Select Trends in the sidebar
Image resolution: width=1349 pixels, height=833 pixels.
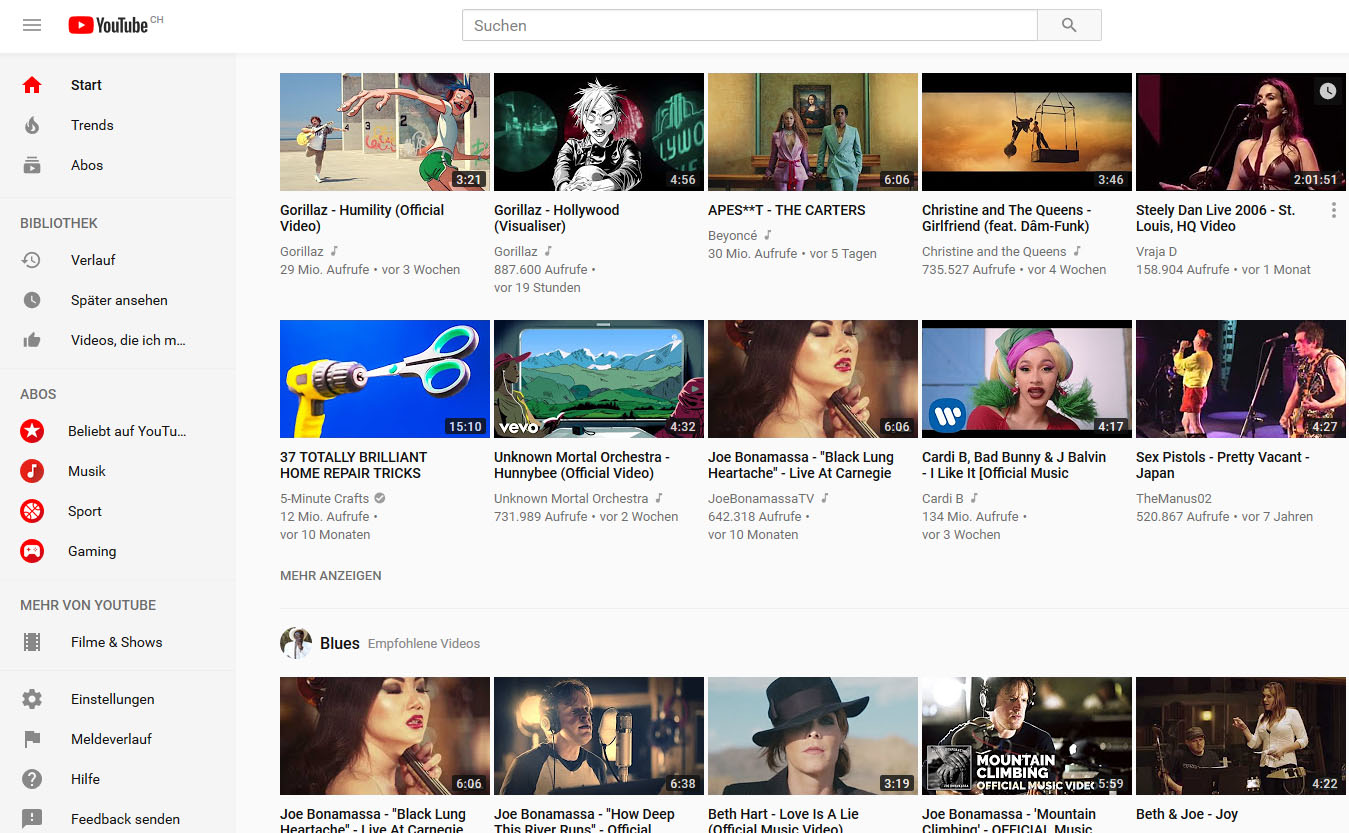(x=92, y=125)
